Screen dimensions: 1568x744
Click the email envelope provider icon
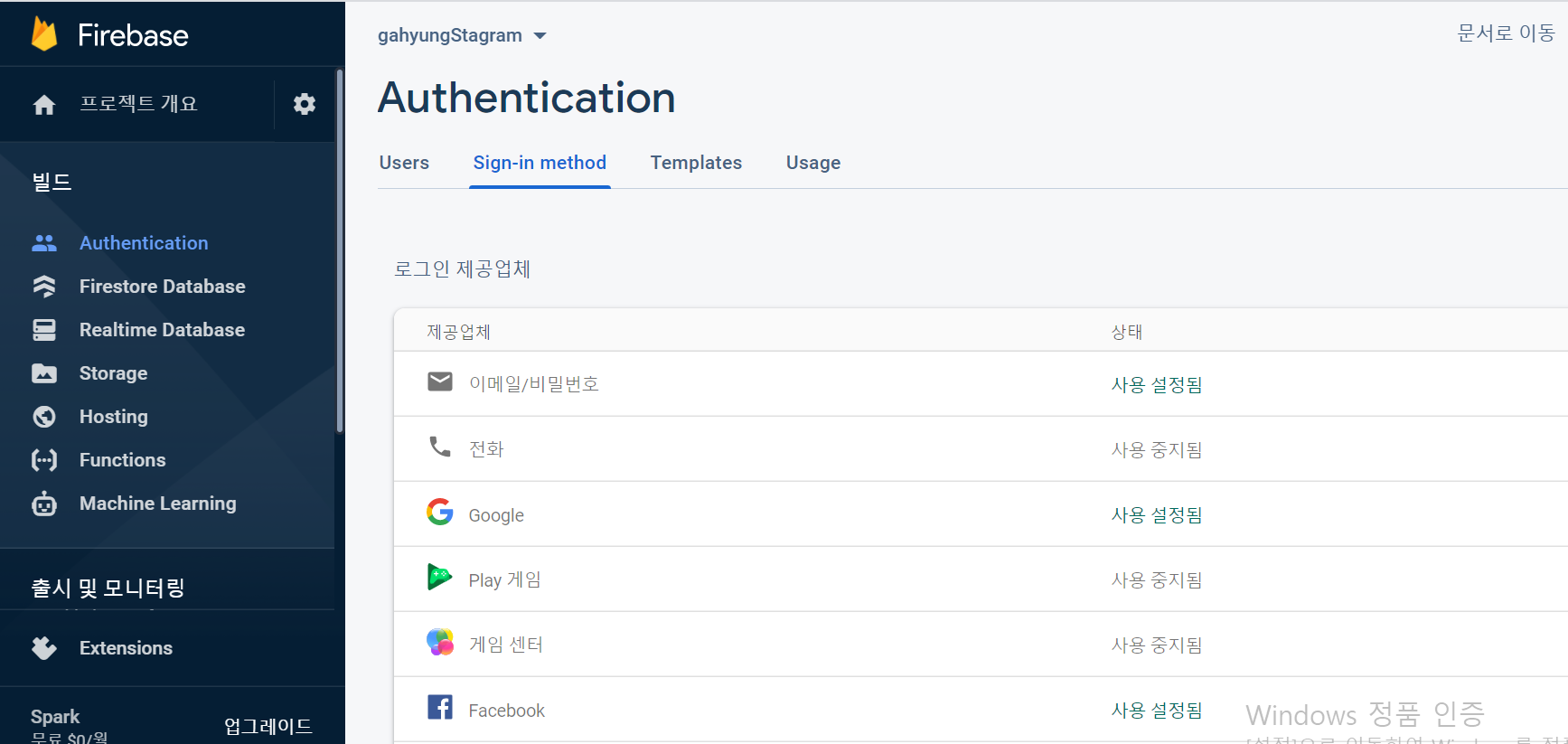pyautogui.click(x=440, y=381)
